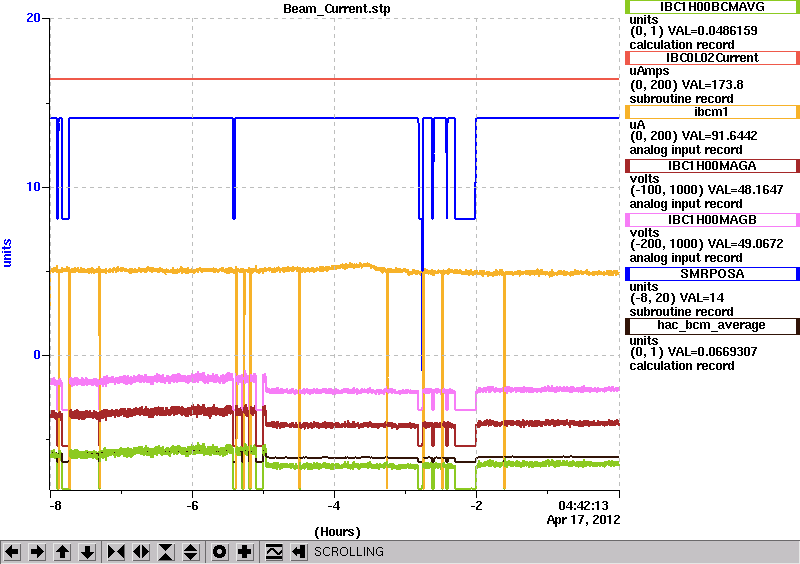The height and width of the screenshot is (564, 800).
Task: Select the IBC1H00BCMAVG legend entry
Action: coord(712,7)
